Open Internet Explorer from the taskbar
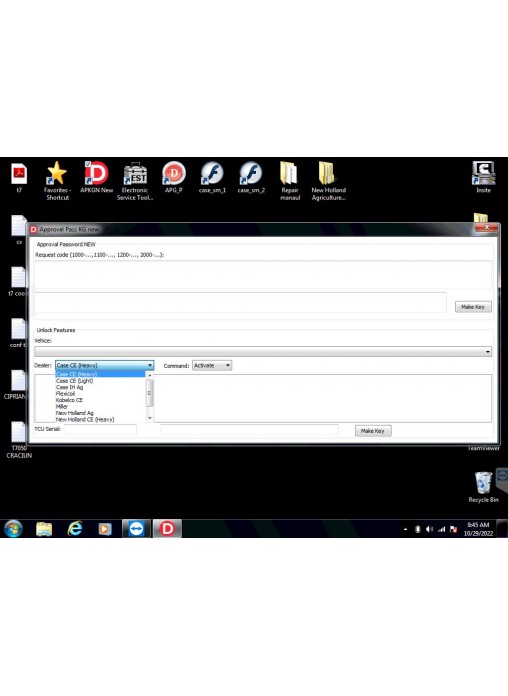This screenshot has height=696, width=508. tap(75, 529)
